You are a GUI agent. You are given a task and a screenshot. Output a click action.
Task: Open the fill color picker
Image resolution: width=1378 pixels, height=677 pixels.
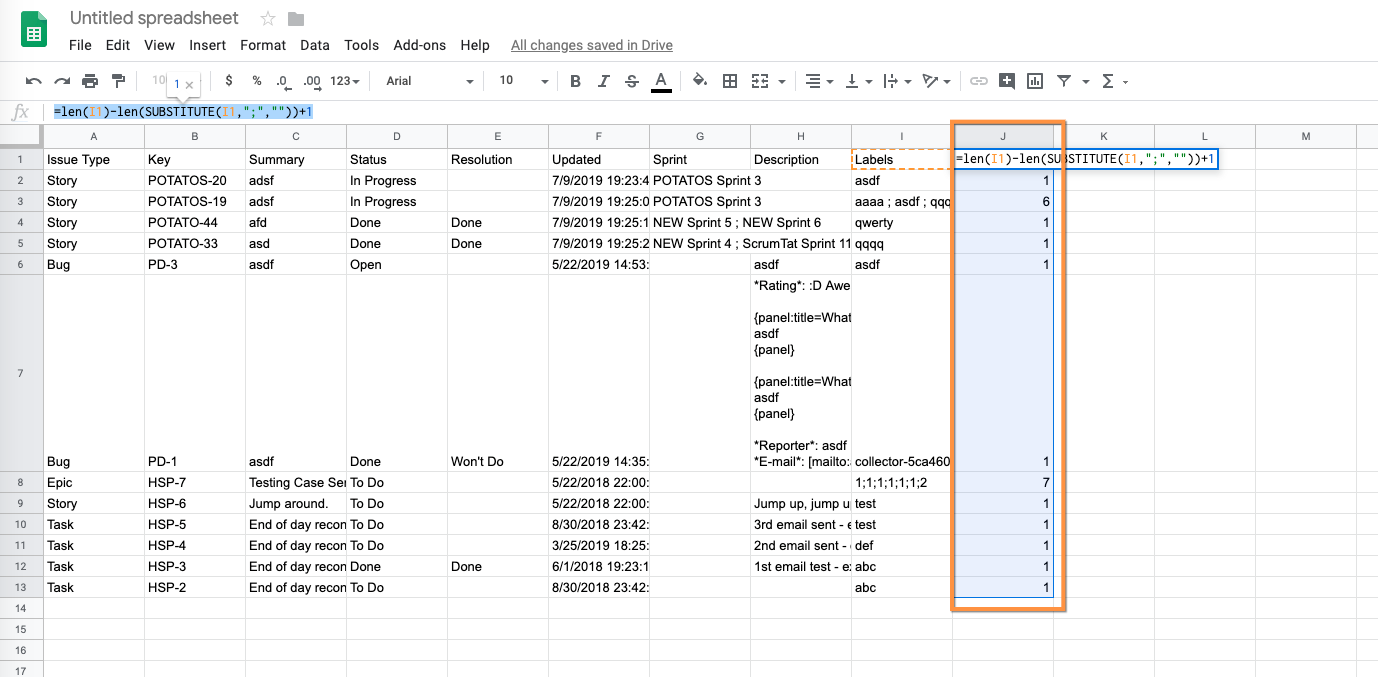click(x=700, y=81)
